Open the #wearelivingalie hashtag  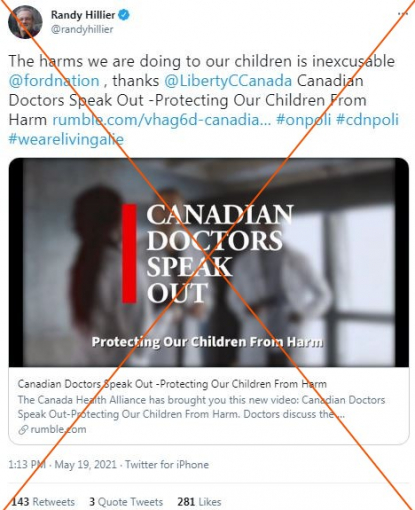(66, 139)
